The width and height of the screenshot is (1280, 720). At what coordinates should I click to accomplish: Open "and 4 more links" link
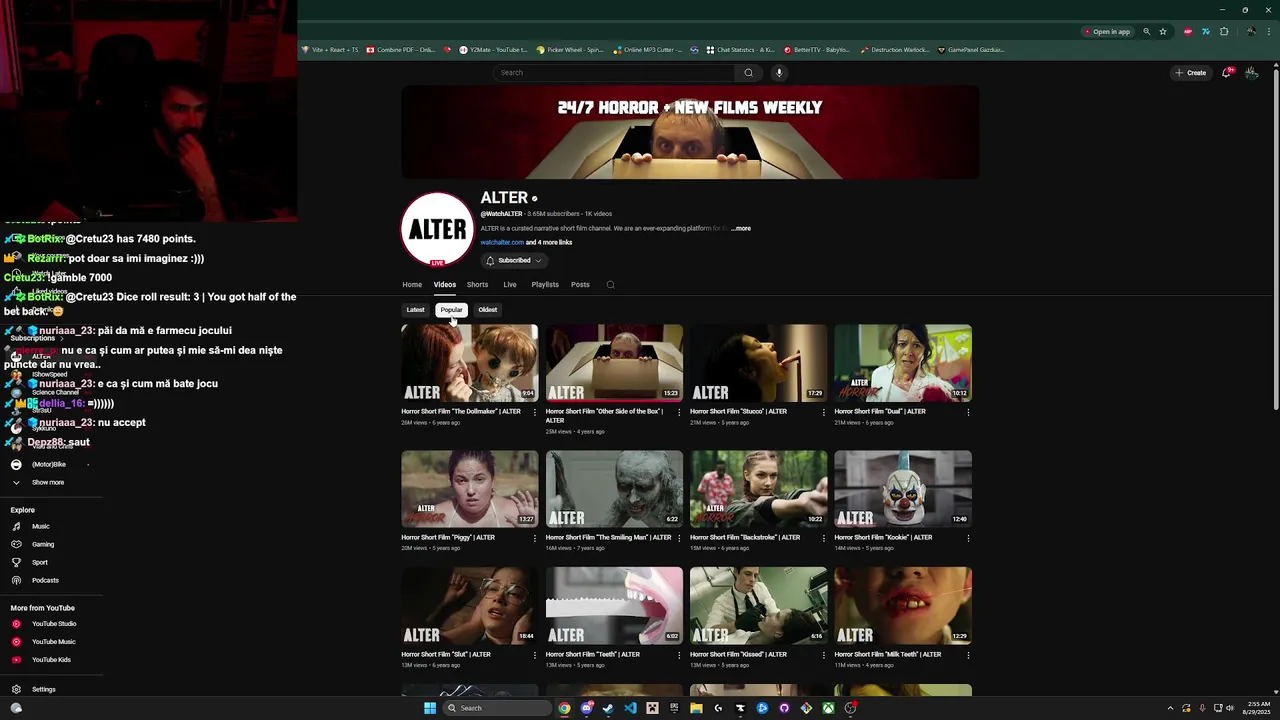click(549, 242)
